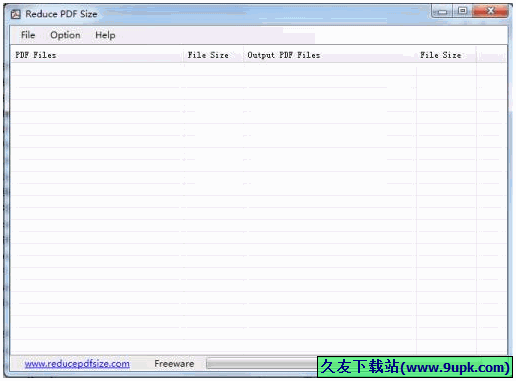The height and width of the screenshot is (381, 516).
Task: Click the Reduce PDF Size app icon
Action: [16, 14]
